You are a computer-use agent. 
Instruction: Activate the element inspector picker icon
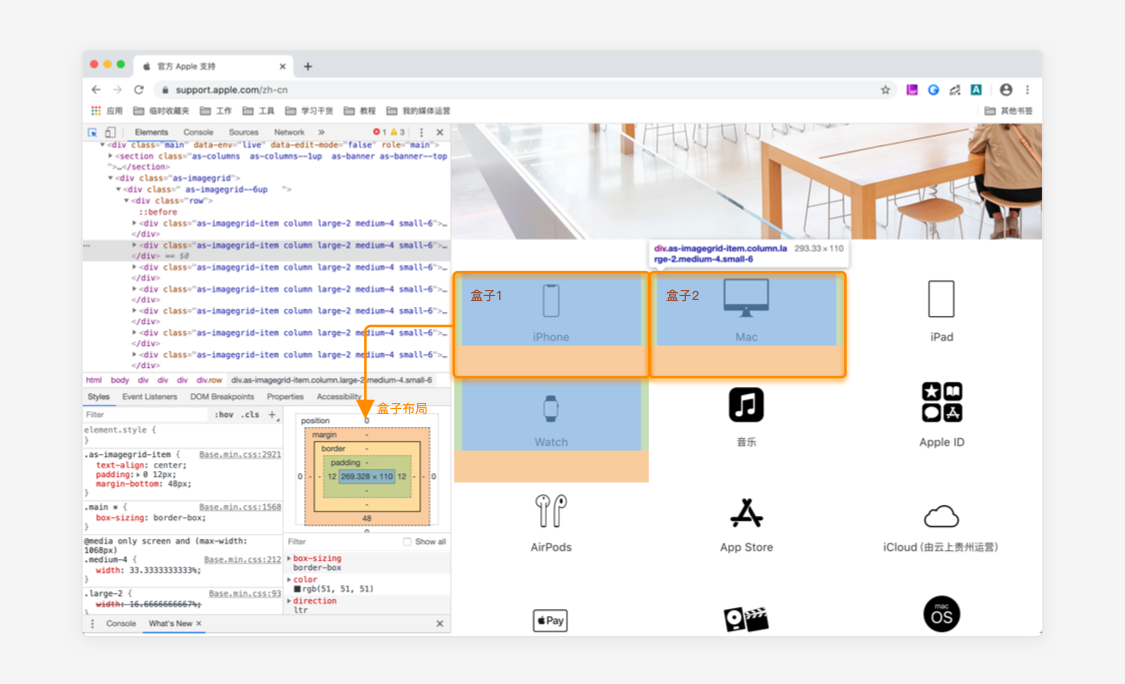(93, 133)
